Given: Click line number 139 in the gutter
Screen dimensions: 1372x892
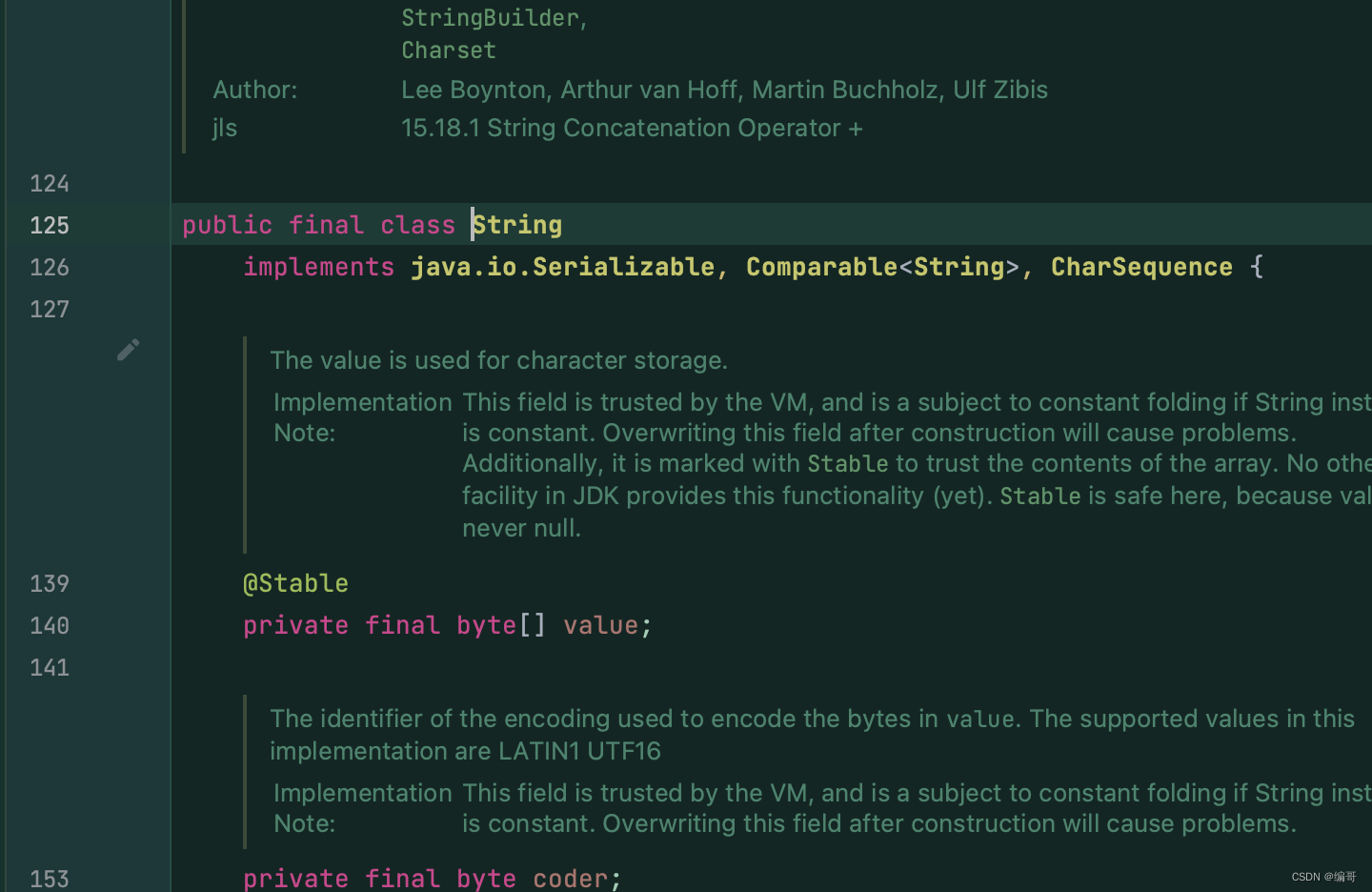Looking at the screenshot, I should coord(50,584).
